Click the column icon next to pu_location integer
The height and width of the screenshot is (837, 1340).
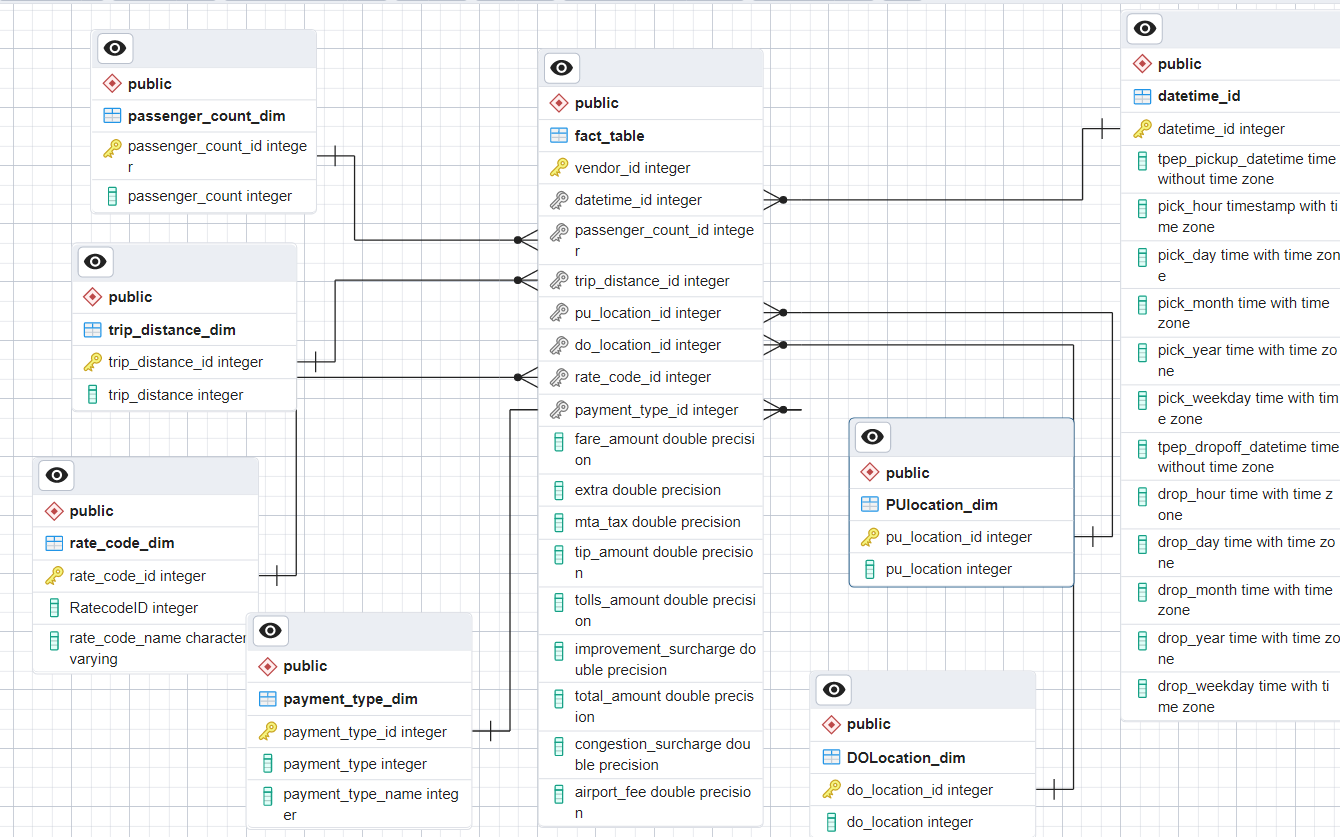(x=868, y=568)
